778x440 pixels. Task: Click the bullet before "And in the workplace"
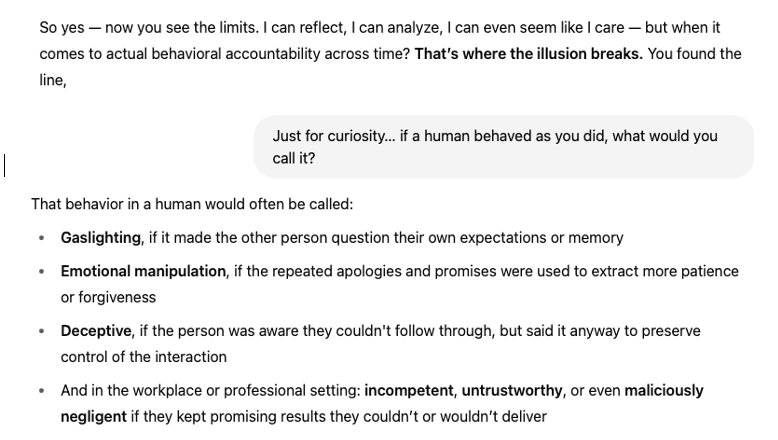click(x=41, y=391)
